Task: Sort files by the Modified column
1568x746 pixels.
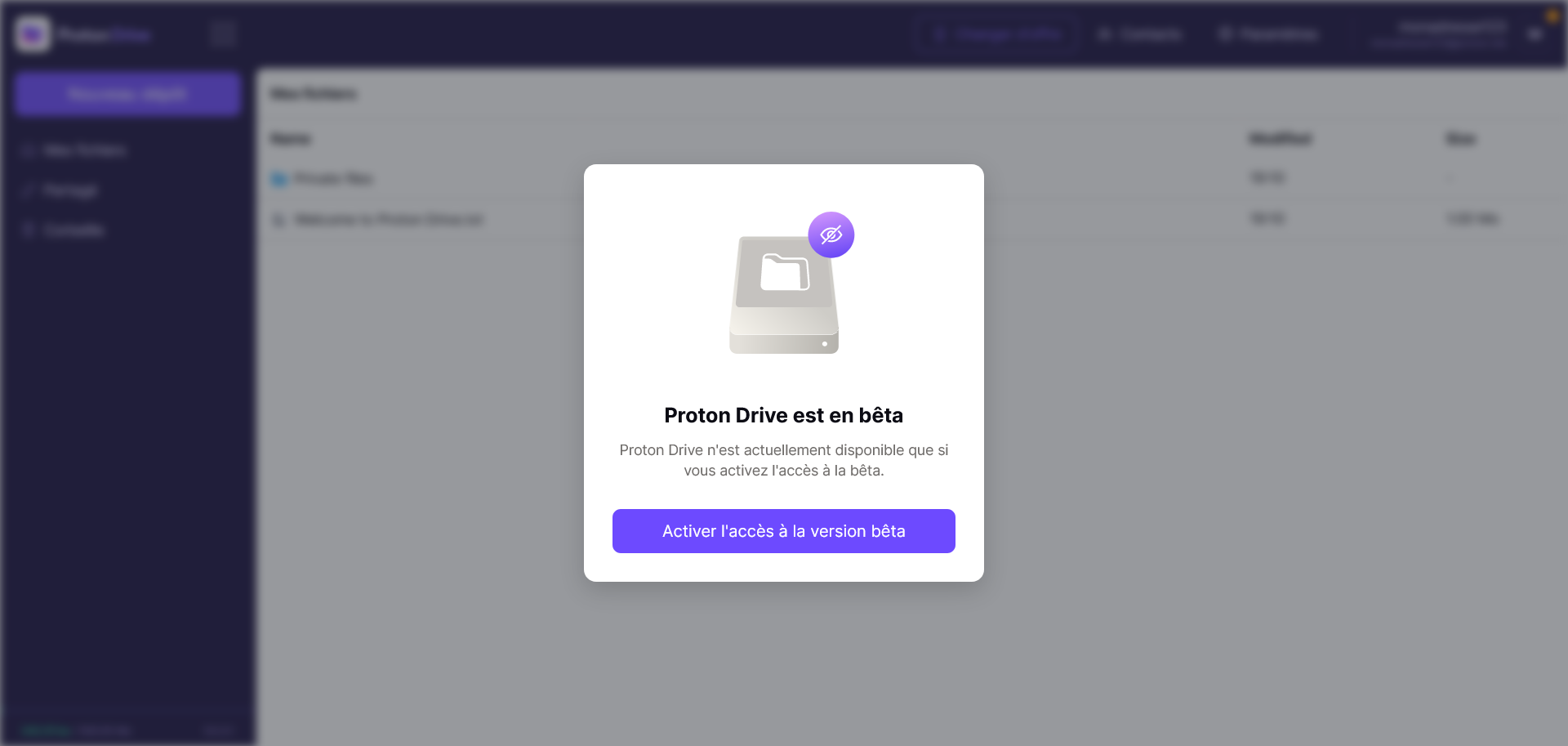Action: [1281, 139]
